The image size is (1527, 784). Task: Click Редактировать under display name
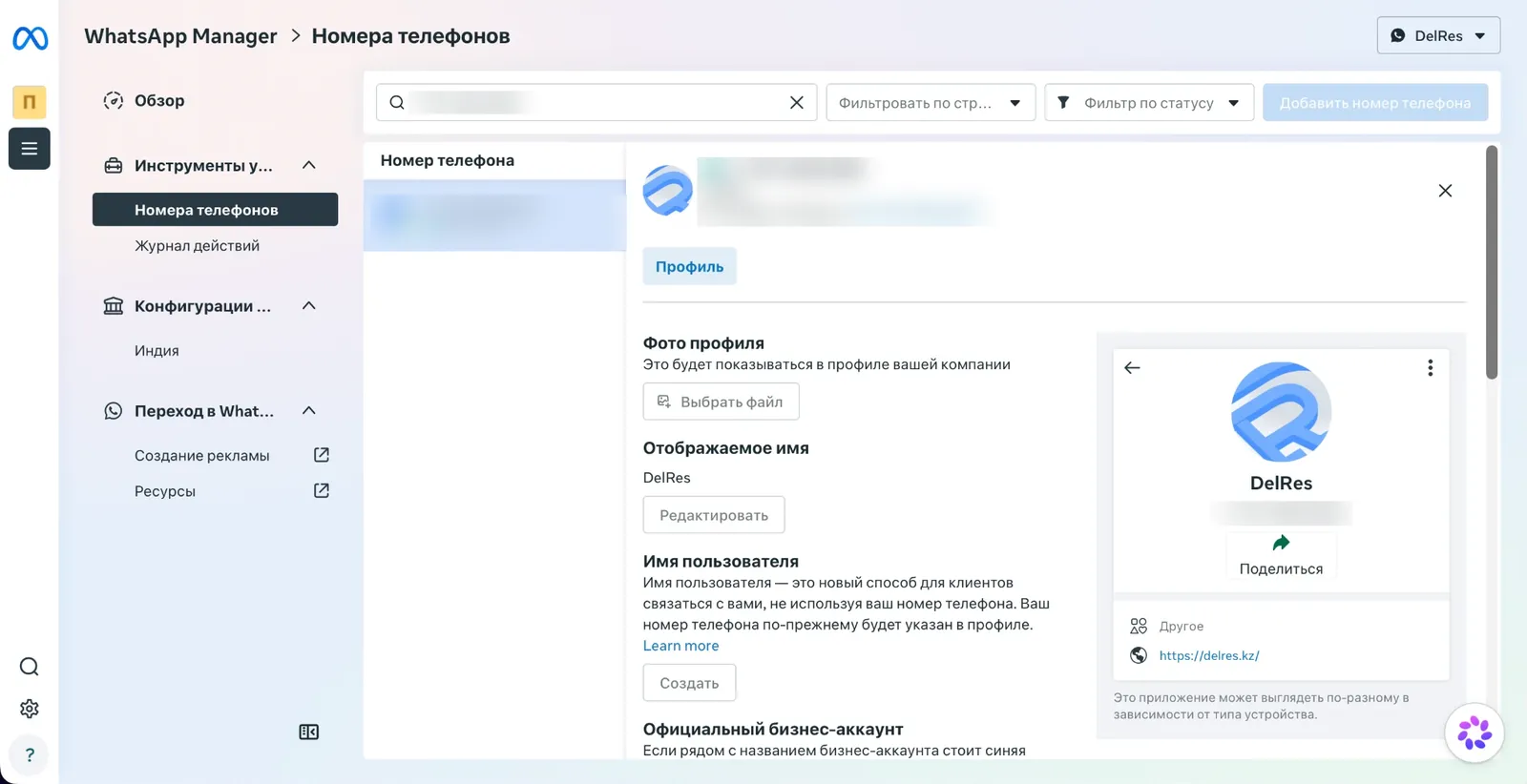(714, 515)
